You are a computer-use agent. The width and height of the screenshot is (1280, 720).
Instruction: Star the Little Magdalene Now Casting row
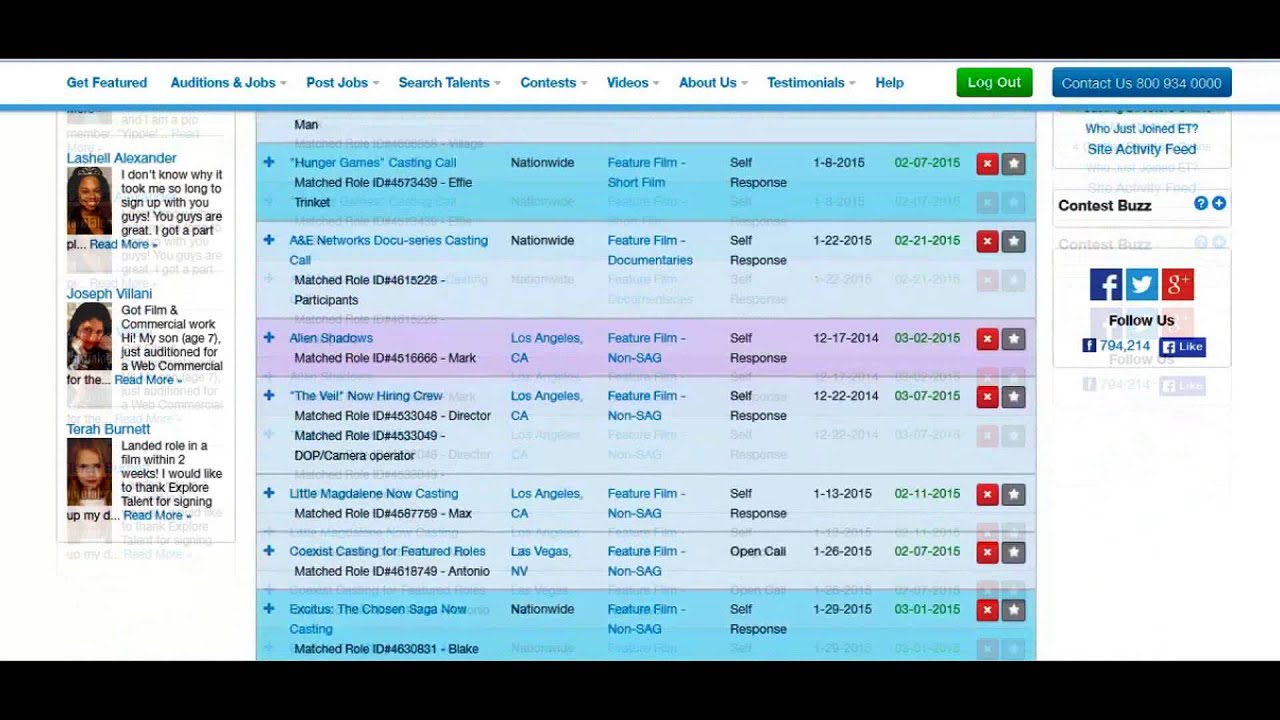pyautogui.click(x=1013, y=494)
